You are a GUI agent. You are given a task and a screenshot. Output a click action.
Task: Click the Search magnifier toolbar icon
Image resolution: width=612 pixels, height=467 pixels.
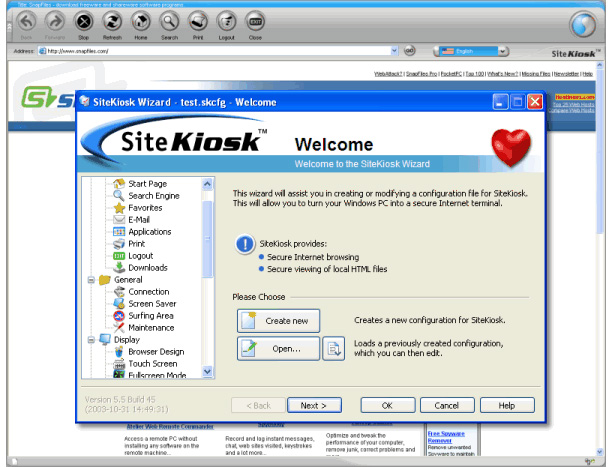click(169, 21)
